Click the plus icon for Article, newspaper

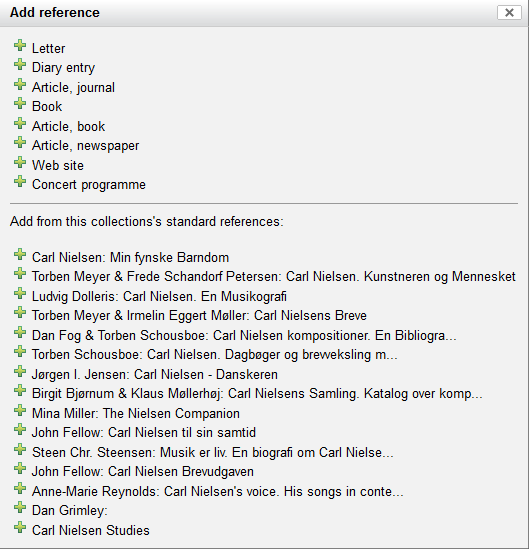tap(20, 143)
